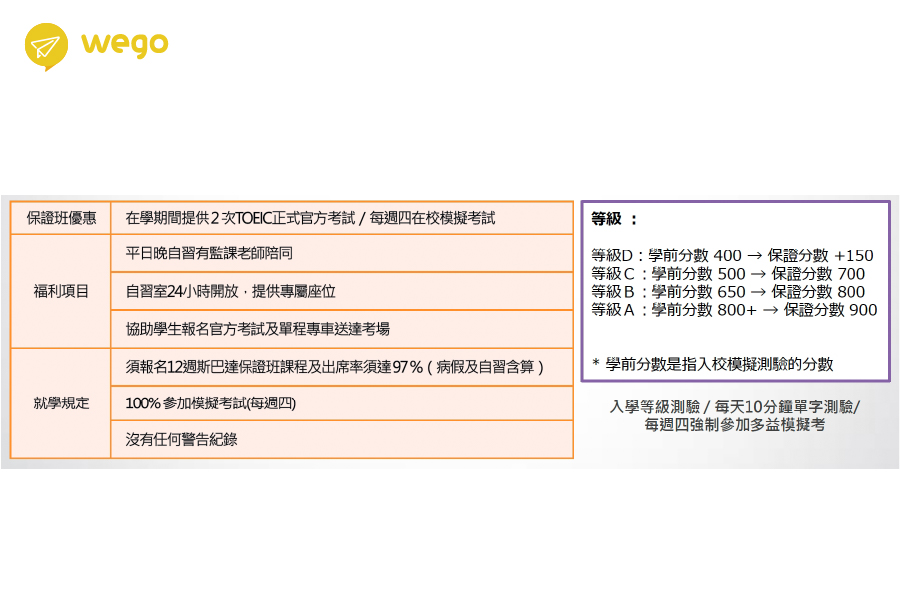Select the 等級A score guarantee line
The height and width of the screenshot is (600, 900).
coord(734,310)
